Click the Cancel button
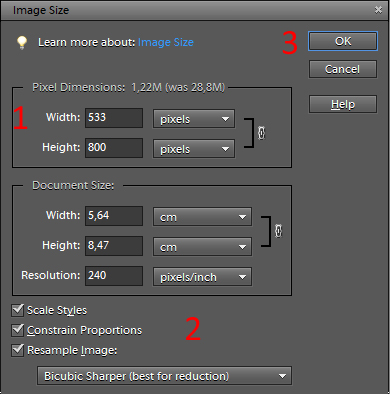 343,69
